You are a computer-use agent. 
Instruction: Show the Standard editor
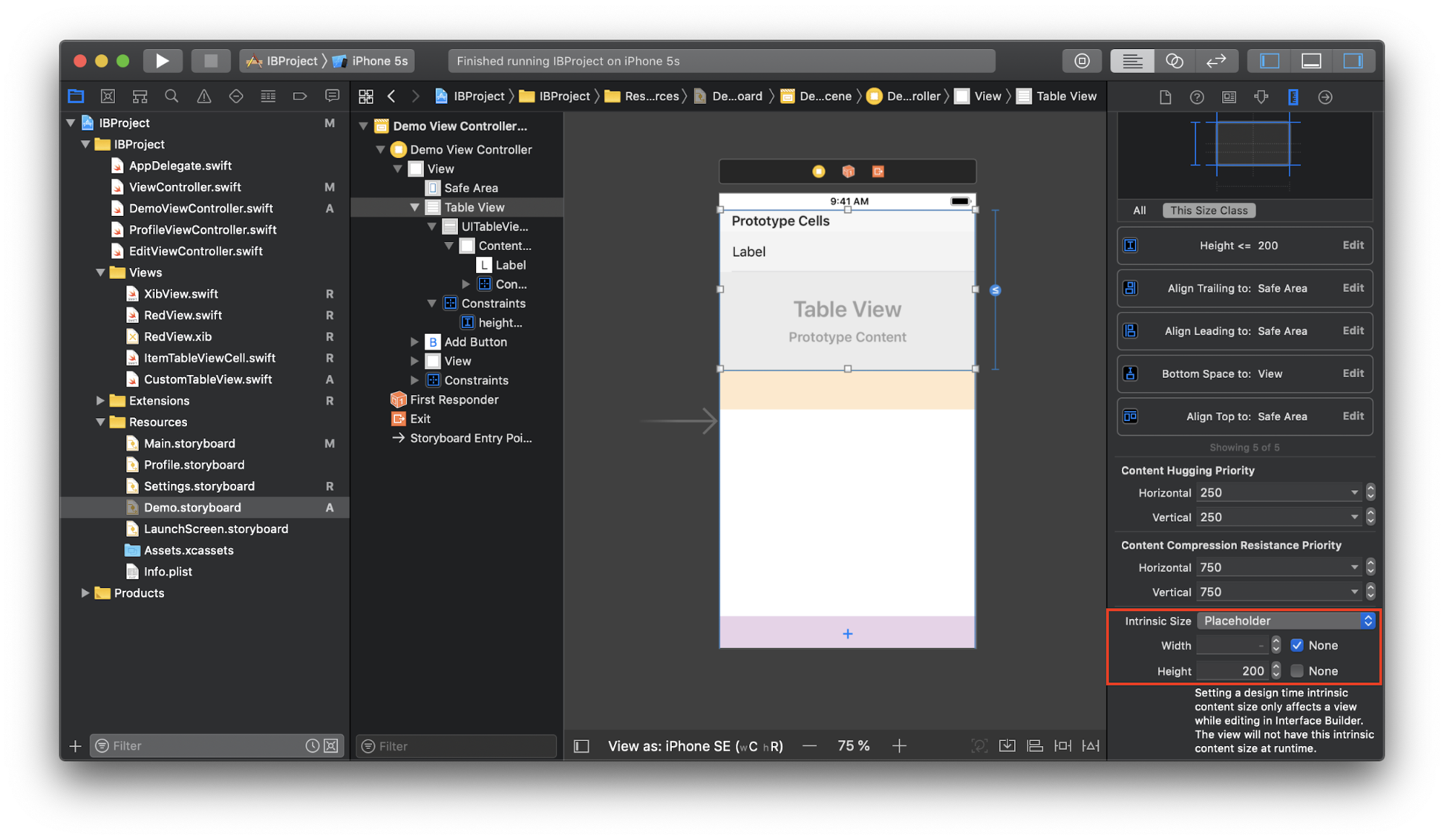[x=1132, y=61]
